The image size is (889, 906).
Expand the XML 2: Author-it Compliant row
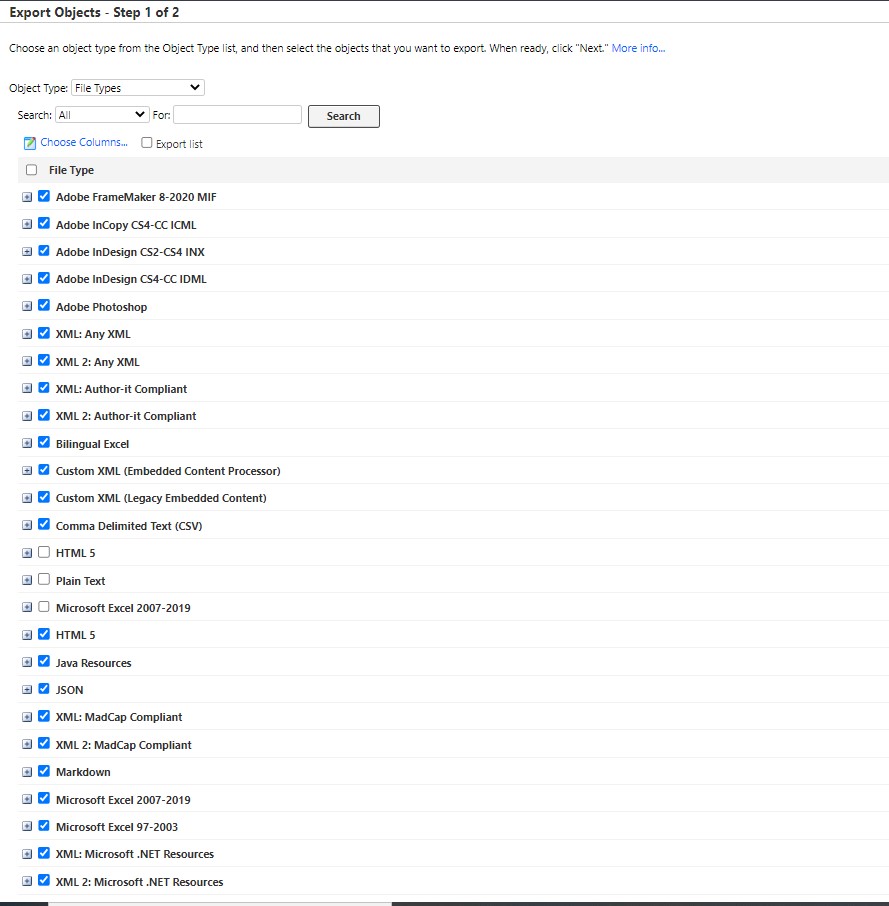point(27,416)
